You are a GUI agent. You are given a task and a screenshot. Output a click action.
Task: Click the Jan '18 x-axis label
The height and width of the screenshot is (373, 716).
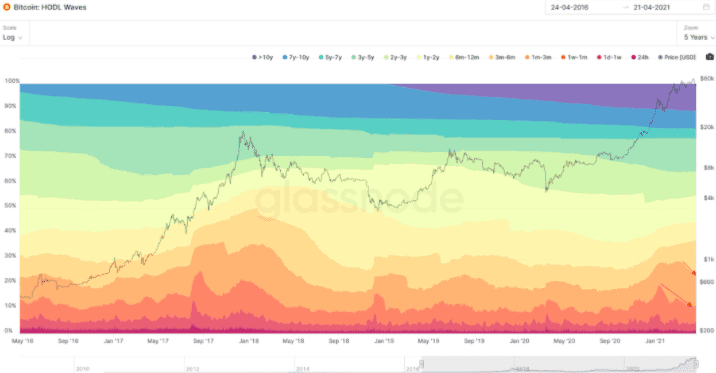[249, 341]
